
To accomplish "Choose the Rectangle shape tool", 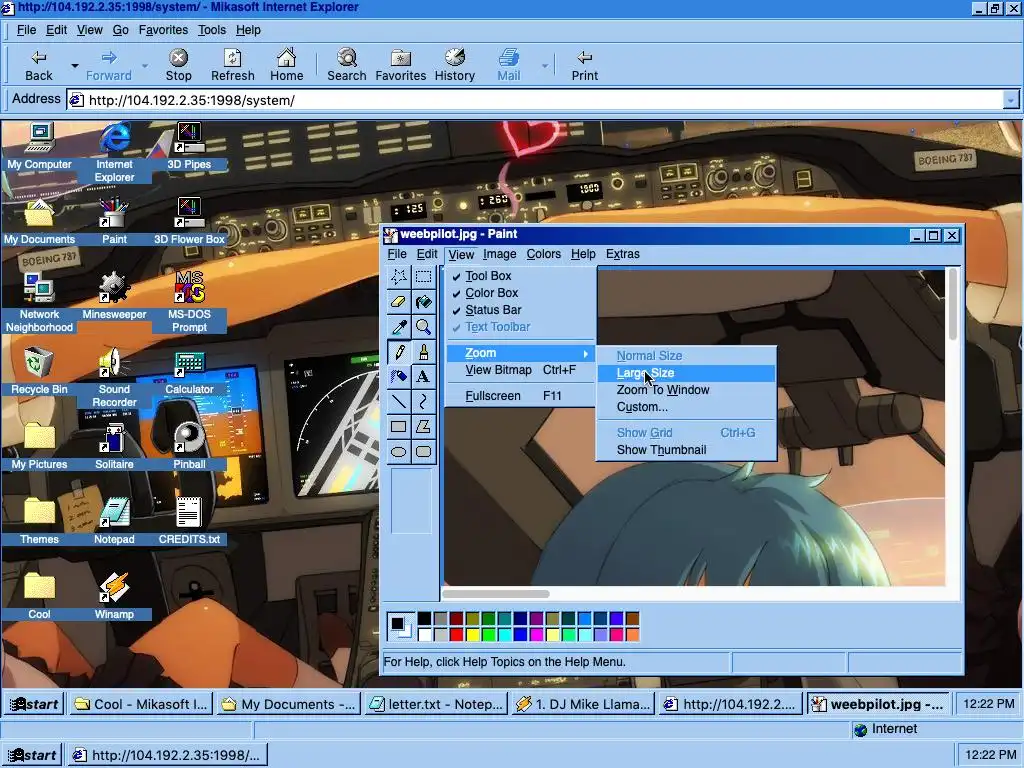I will (398, 426).
